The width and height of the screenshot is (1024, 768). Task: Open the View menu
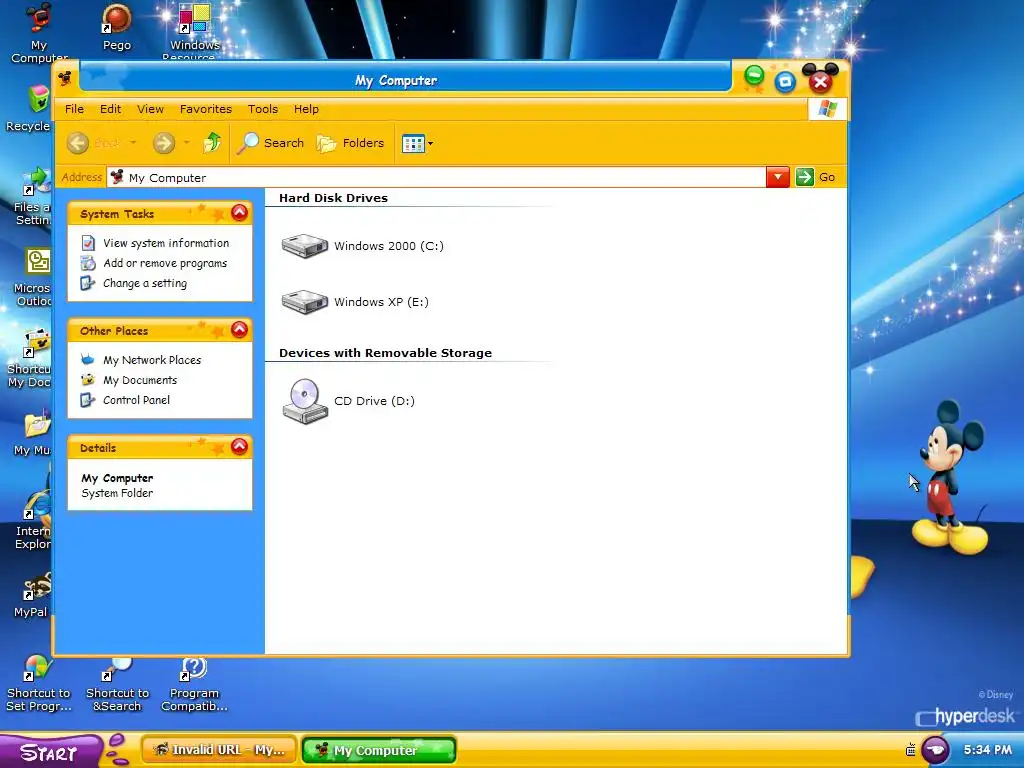pyautogui.click(x=150, y=109)
